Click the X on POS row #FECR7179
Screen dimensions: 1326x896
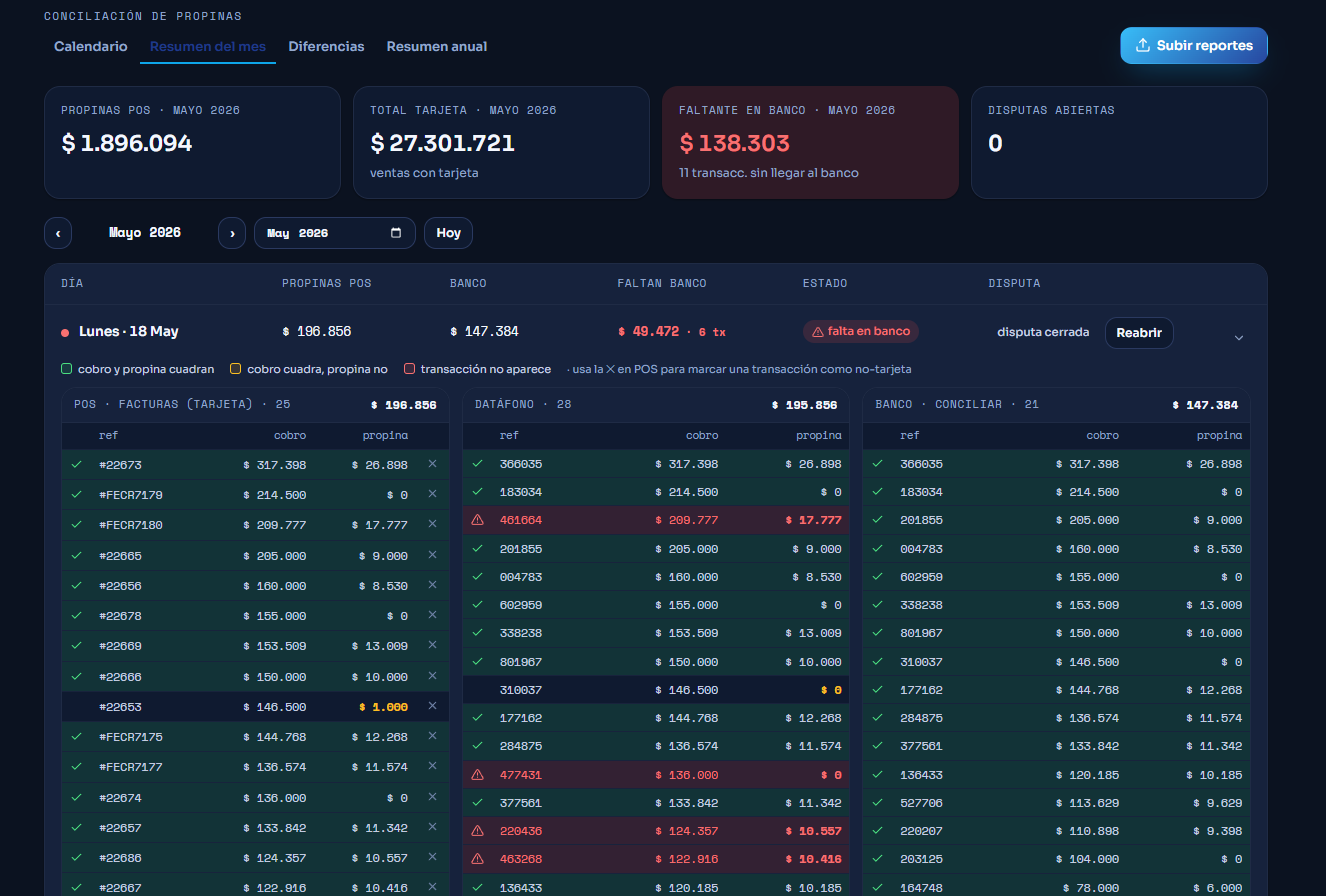(432, 494)
